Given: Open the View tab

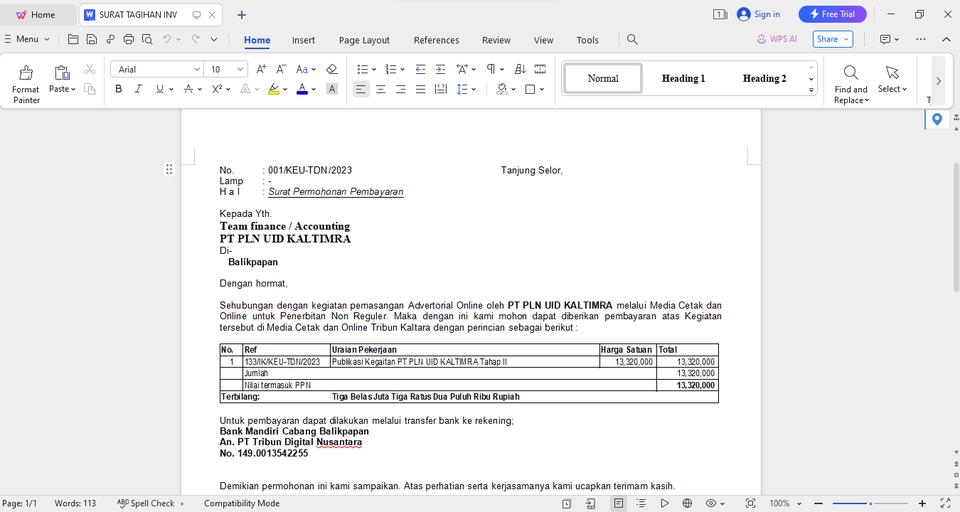Looking at the screenshot, I should click(x=543, y=40).
